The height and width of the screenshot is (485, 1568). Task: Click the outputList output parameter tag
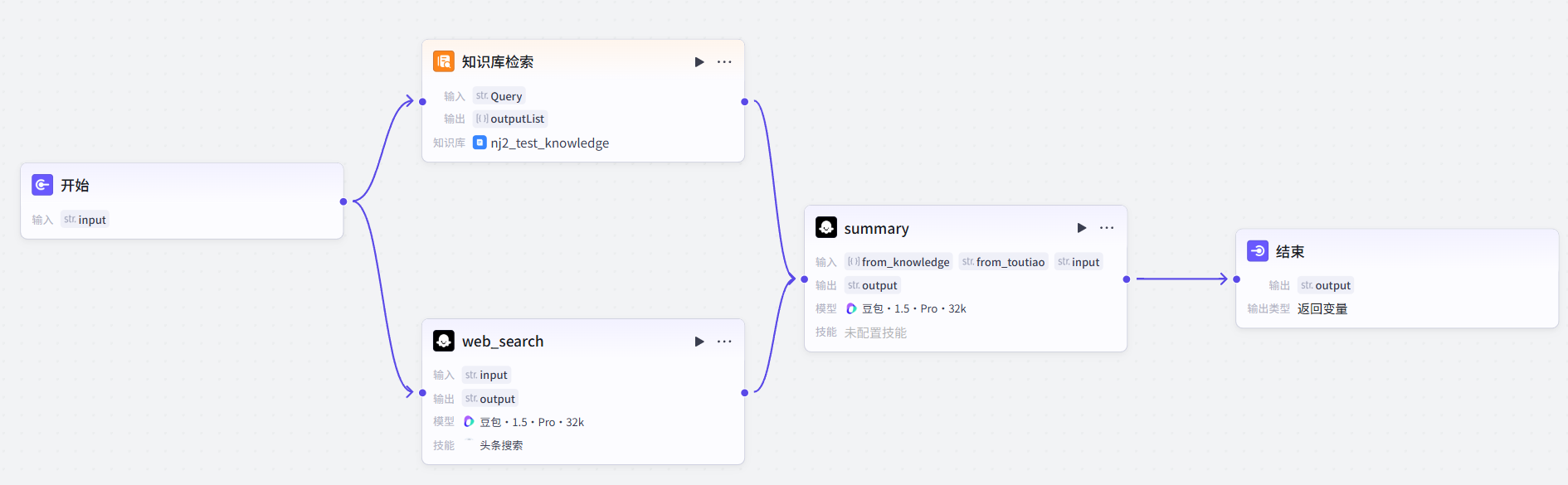click(510, 119)
